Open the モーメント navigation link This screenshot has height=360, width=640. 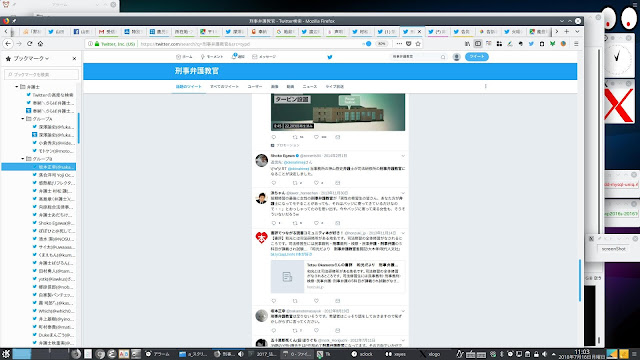click(211, 57)
